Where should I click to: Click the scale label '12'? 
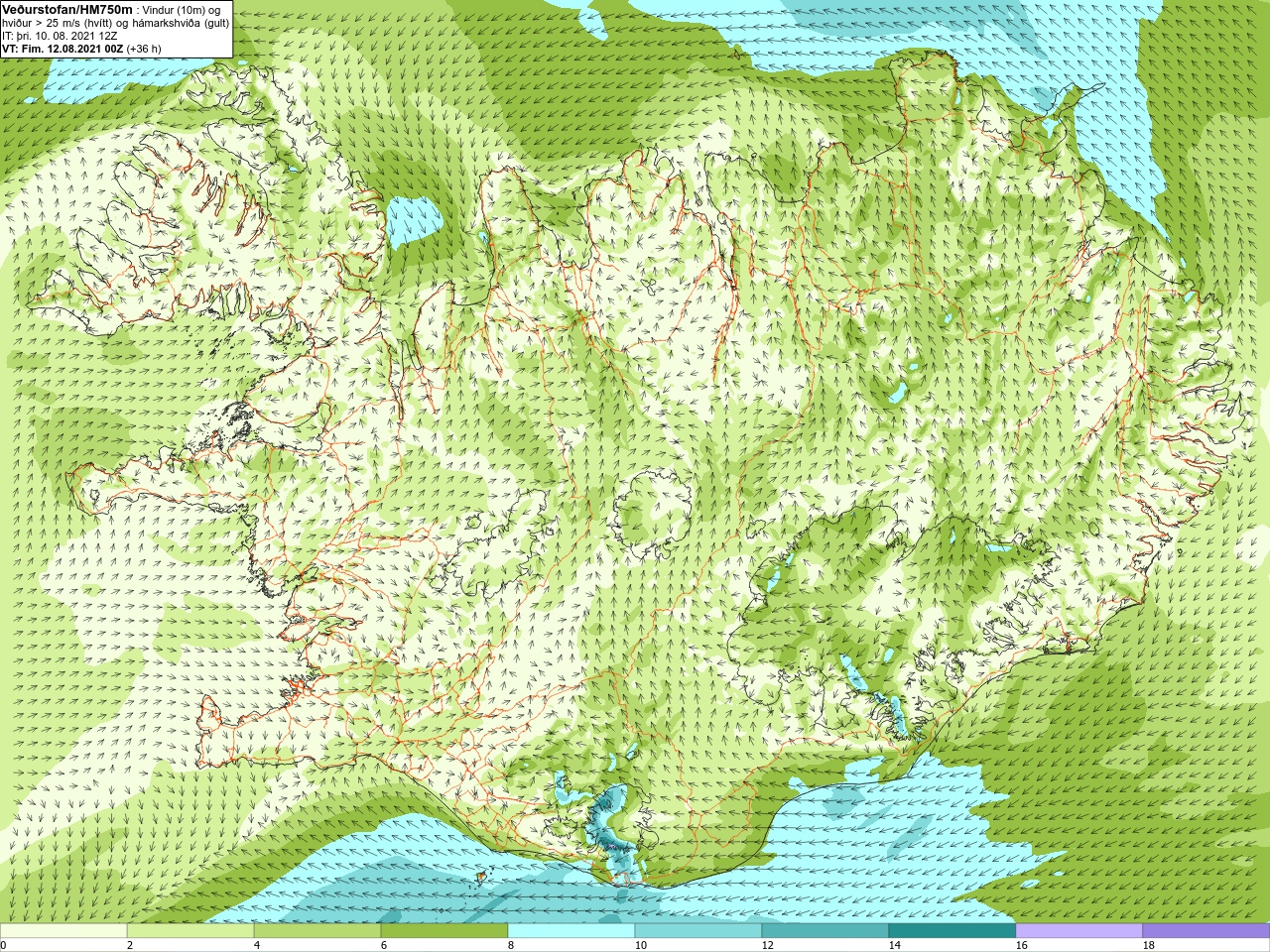767,945
